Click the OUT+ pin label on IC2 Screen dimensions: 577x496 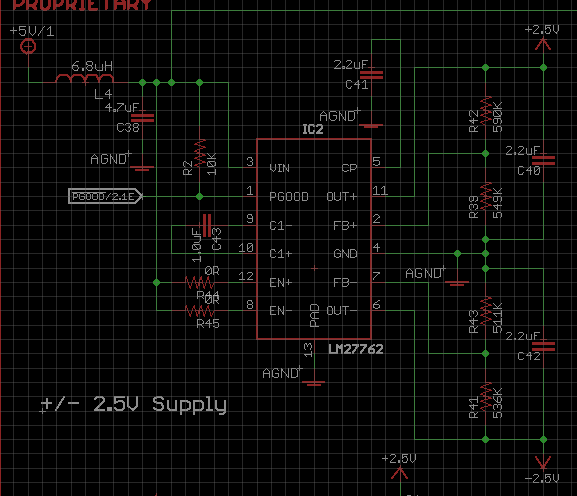tap(342, 197)
